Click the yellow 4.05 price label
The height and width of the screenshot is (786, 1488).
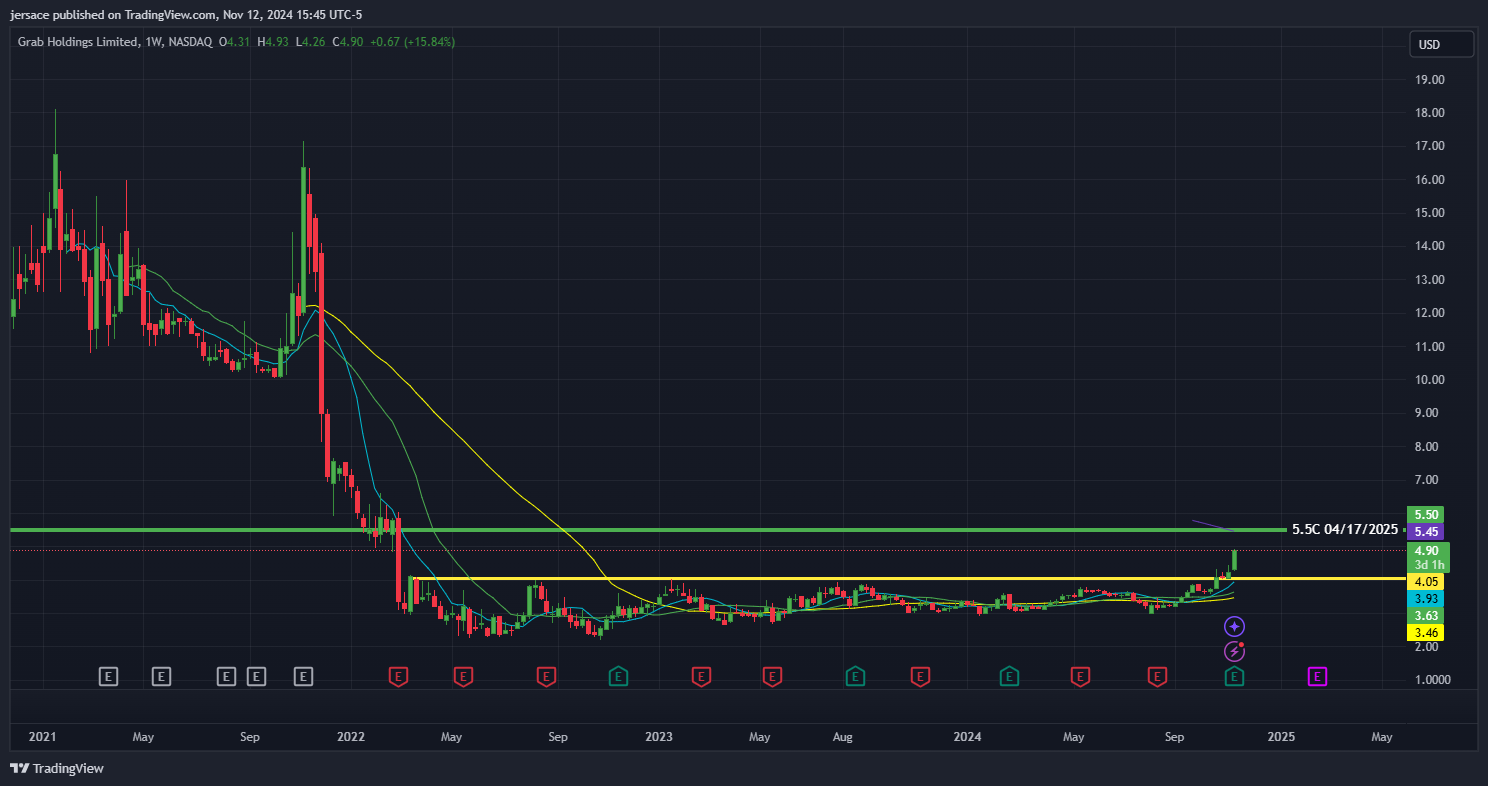tap(1427, 581)
